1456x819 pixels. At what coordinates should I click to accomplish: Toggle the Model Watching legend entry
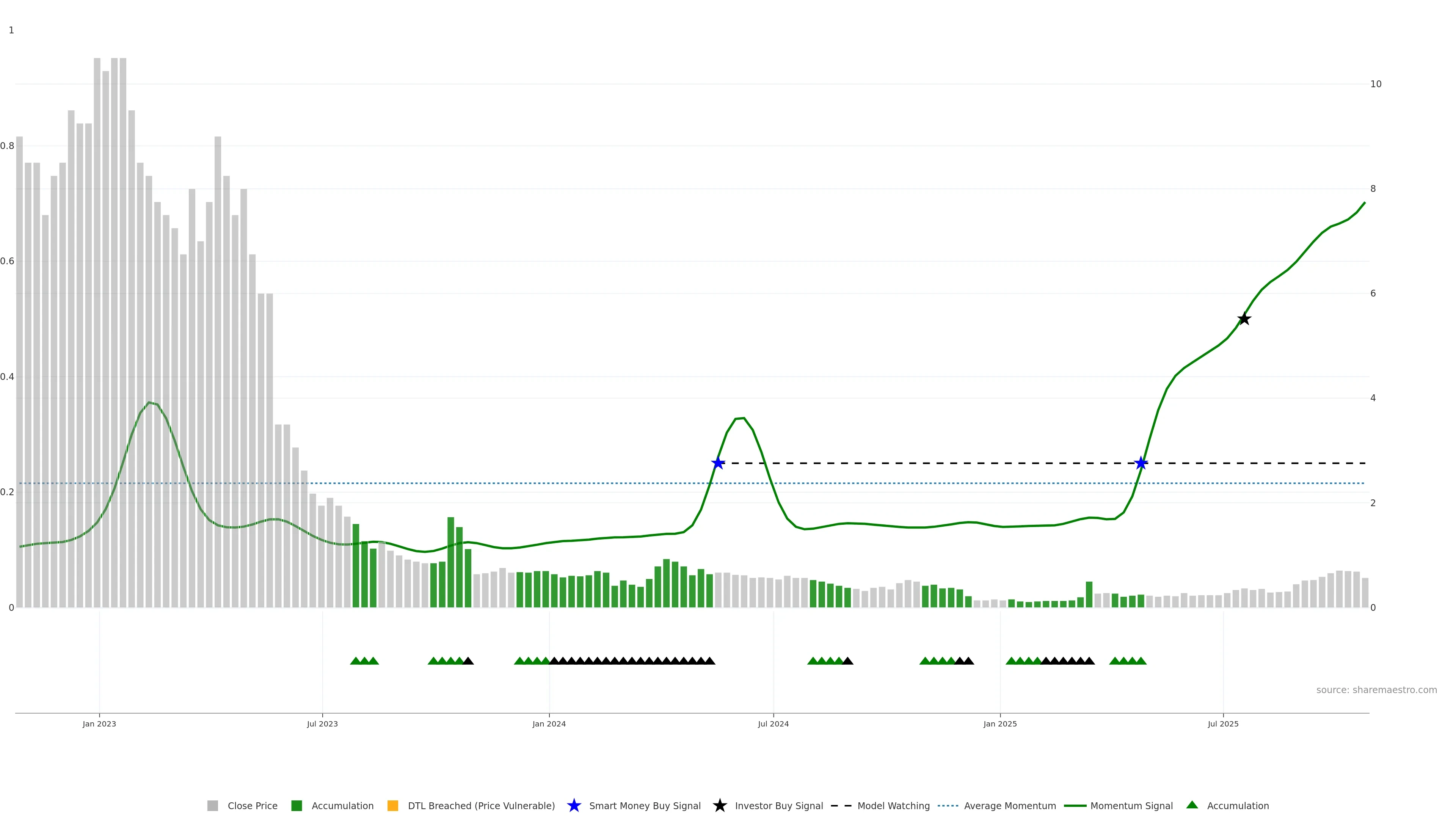point(893,805)
